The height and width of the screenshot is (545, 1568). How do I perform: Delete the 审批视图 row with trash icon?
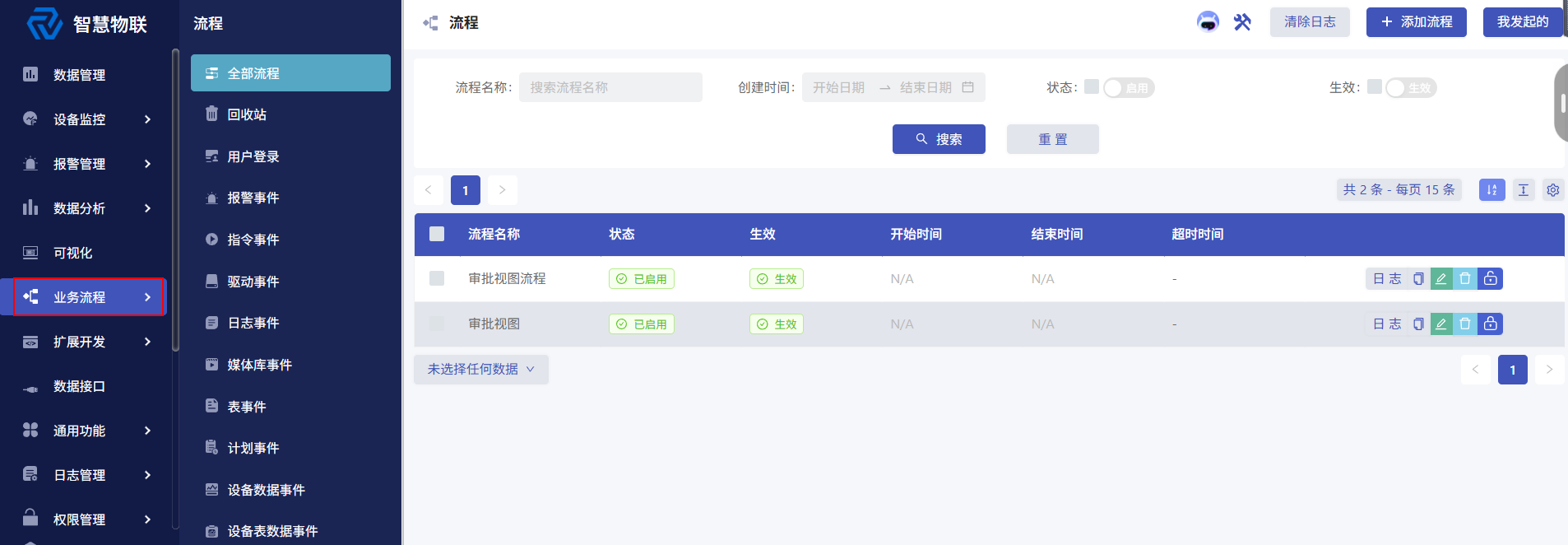coord(1465,324)
